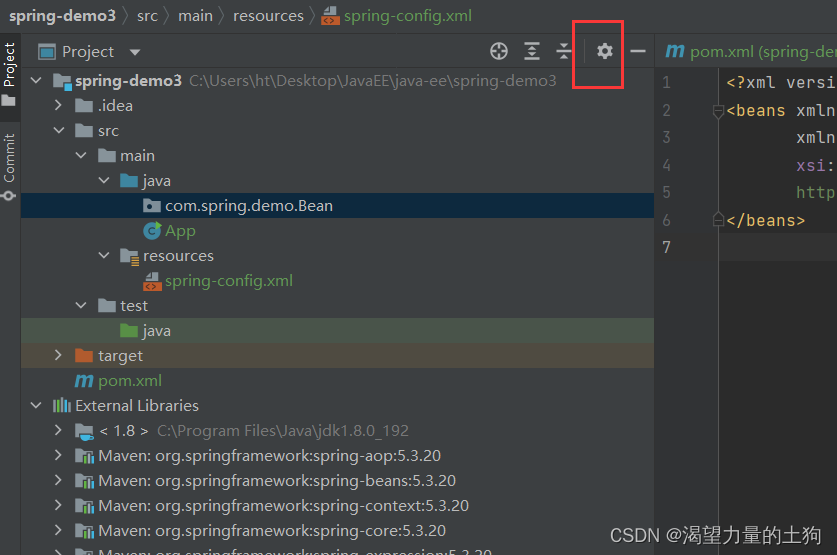
Task: Expand the spring-context Maven library
Action: tap(58, 505)
